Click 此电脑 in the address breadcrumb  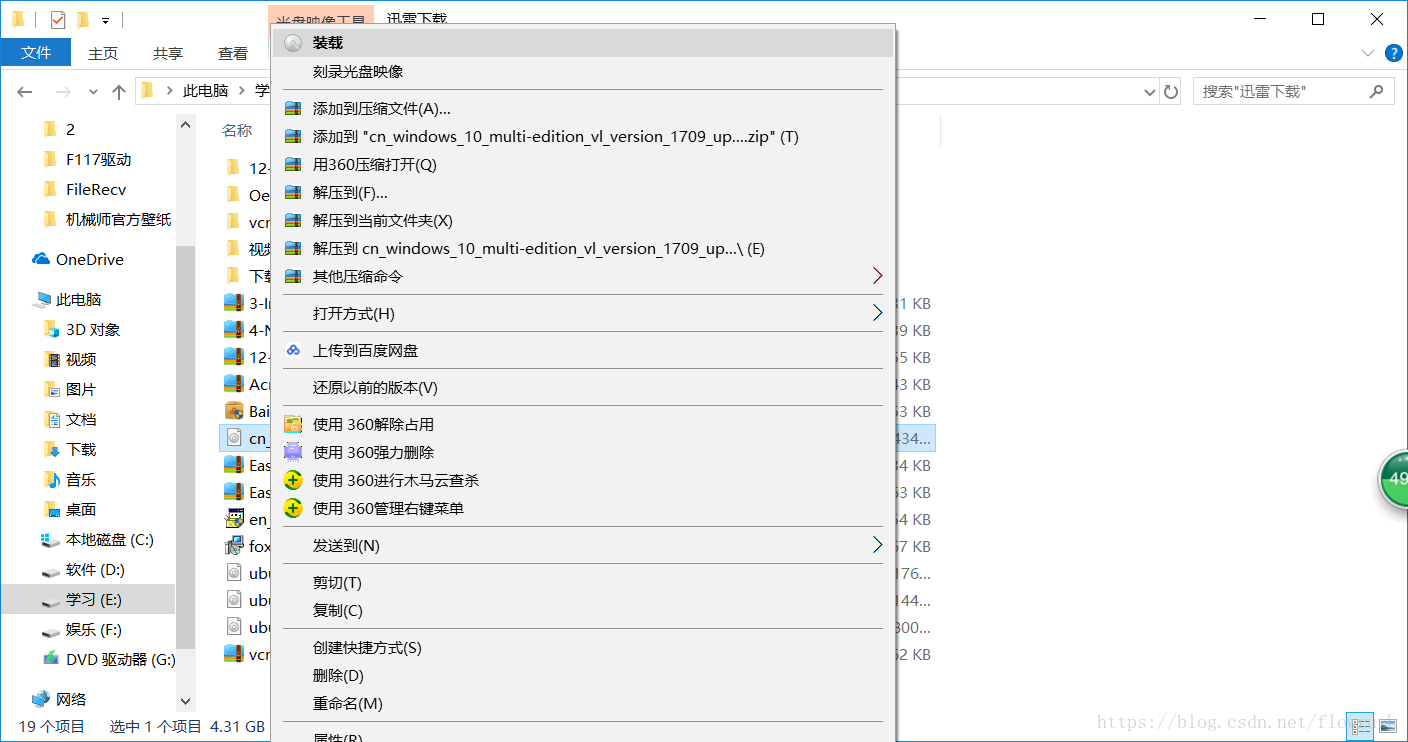[x=206, y=91]
